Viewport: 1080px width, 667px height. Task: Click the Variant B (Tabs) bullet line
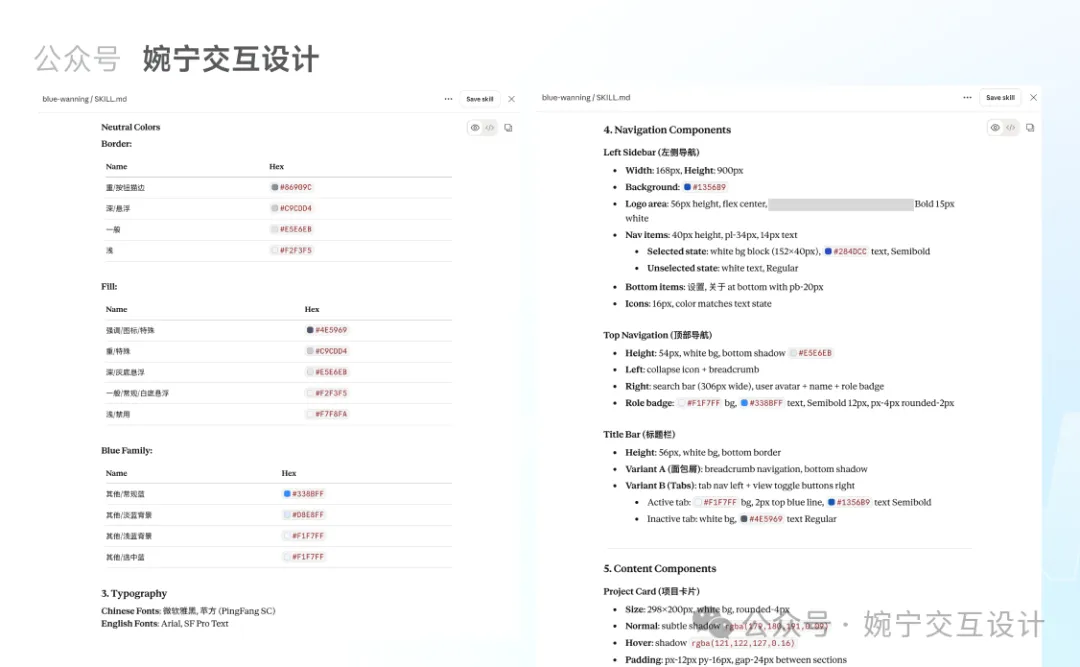740,486
